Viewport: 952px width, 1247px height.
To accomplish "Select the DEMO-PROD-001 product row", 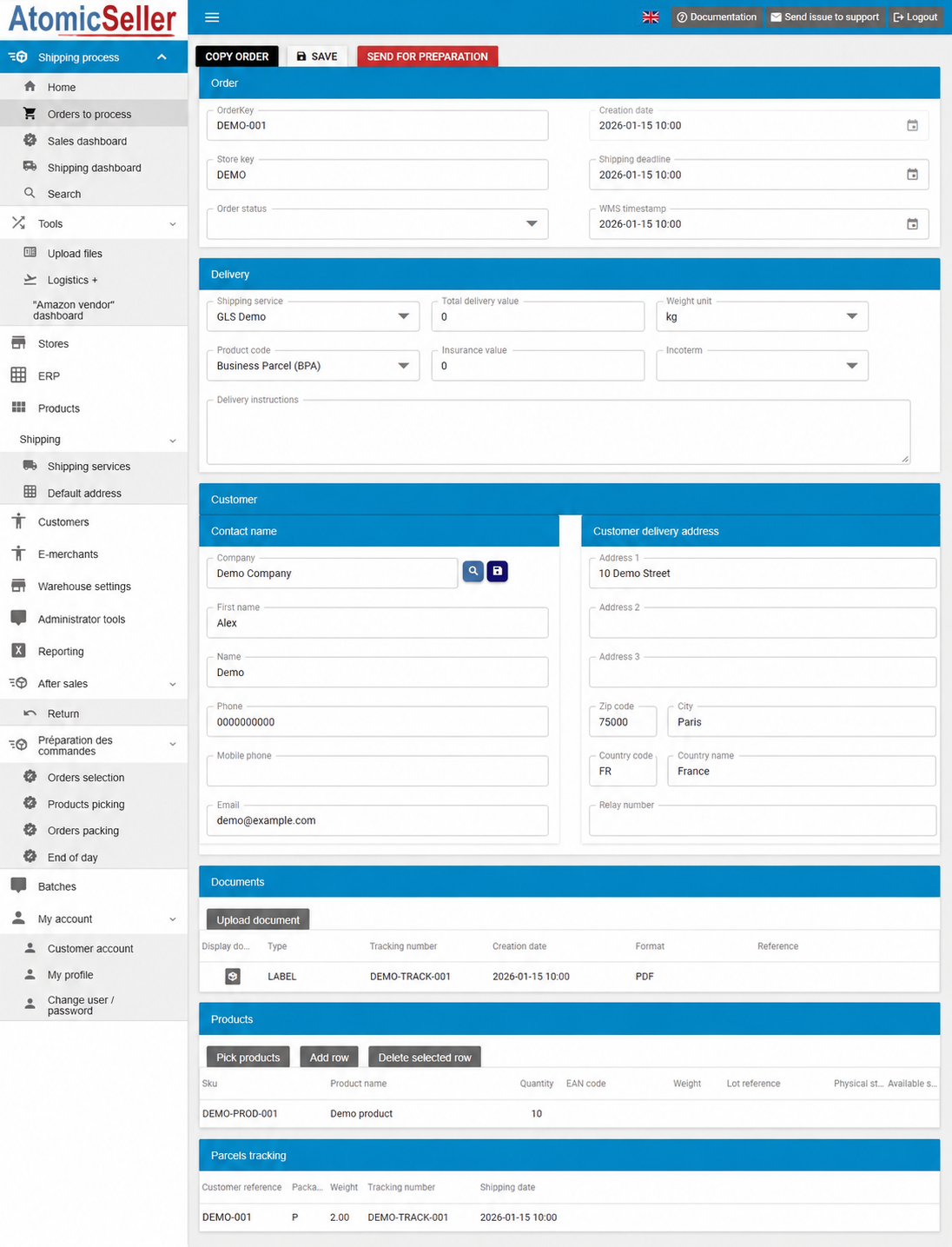I will (569, 1114).
